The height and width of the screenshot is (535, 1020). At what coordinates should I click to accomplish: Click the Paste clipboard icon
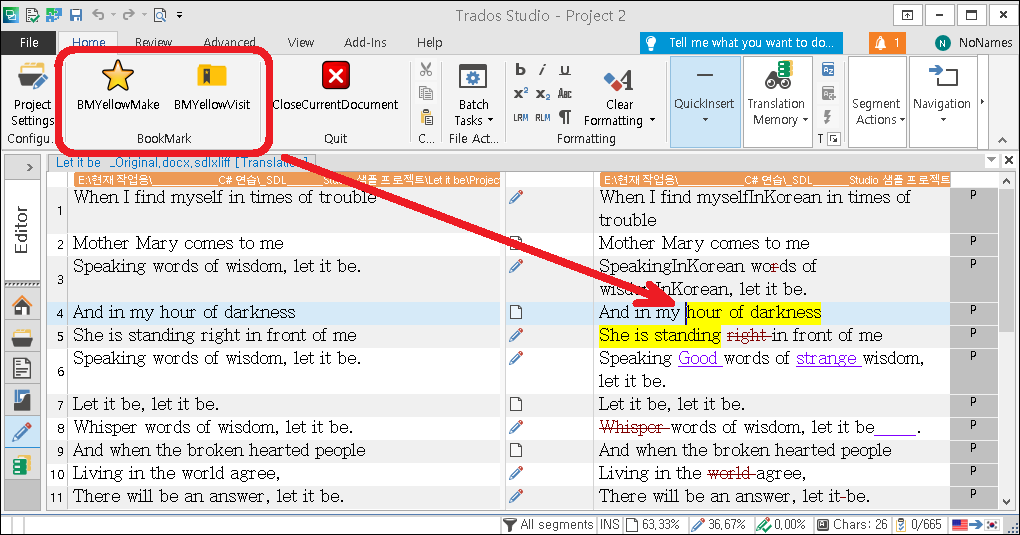(426, 117)
